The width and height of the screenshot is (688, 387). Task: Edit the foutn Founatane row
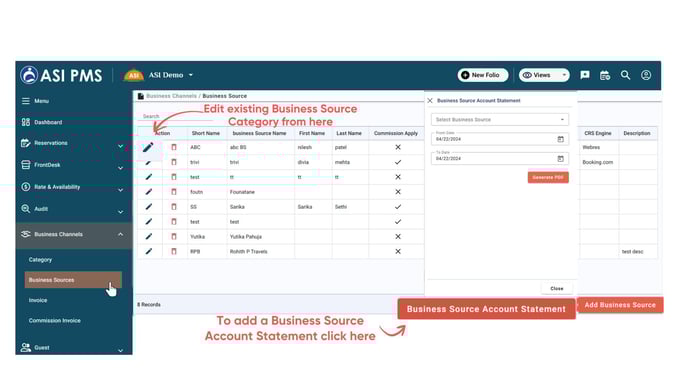(149, 192)
